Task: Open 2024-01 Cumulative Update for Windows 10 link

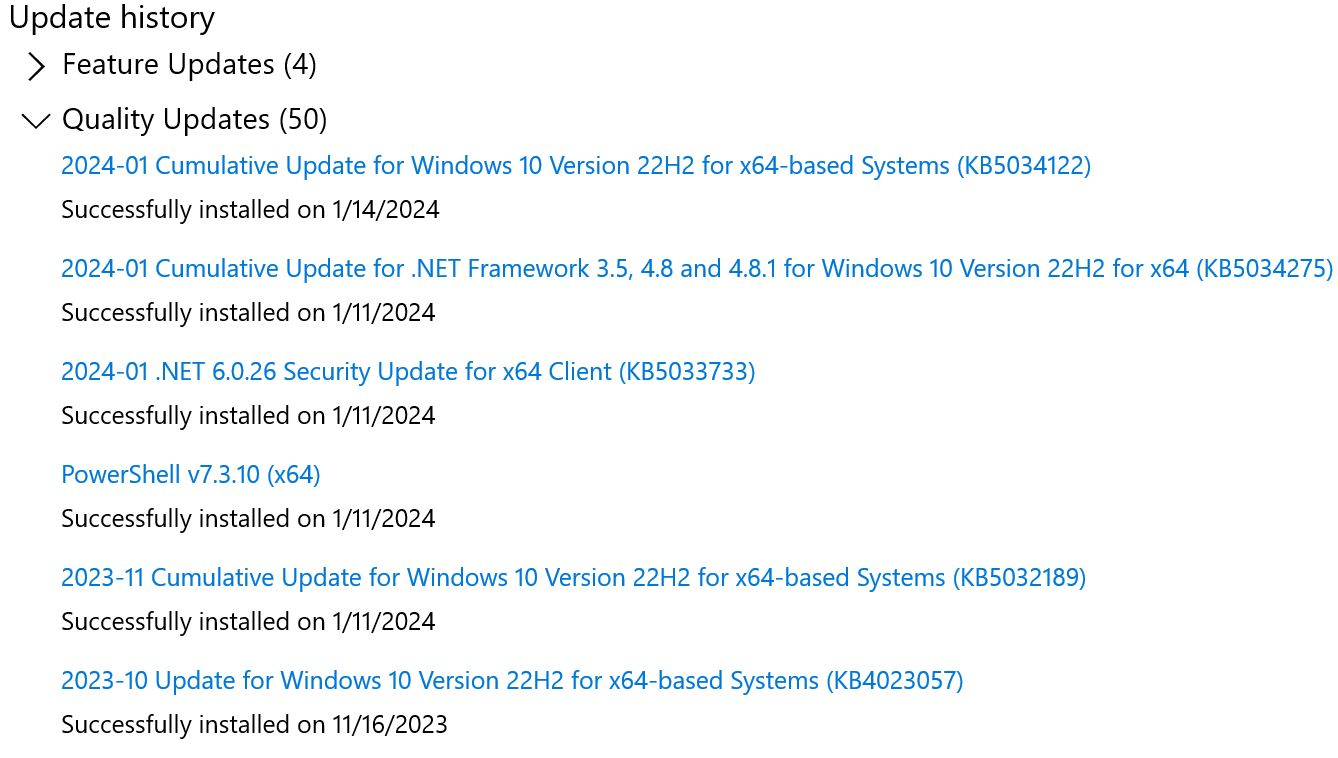Action: click(500, 165)
